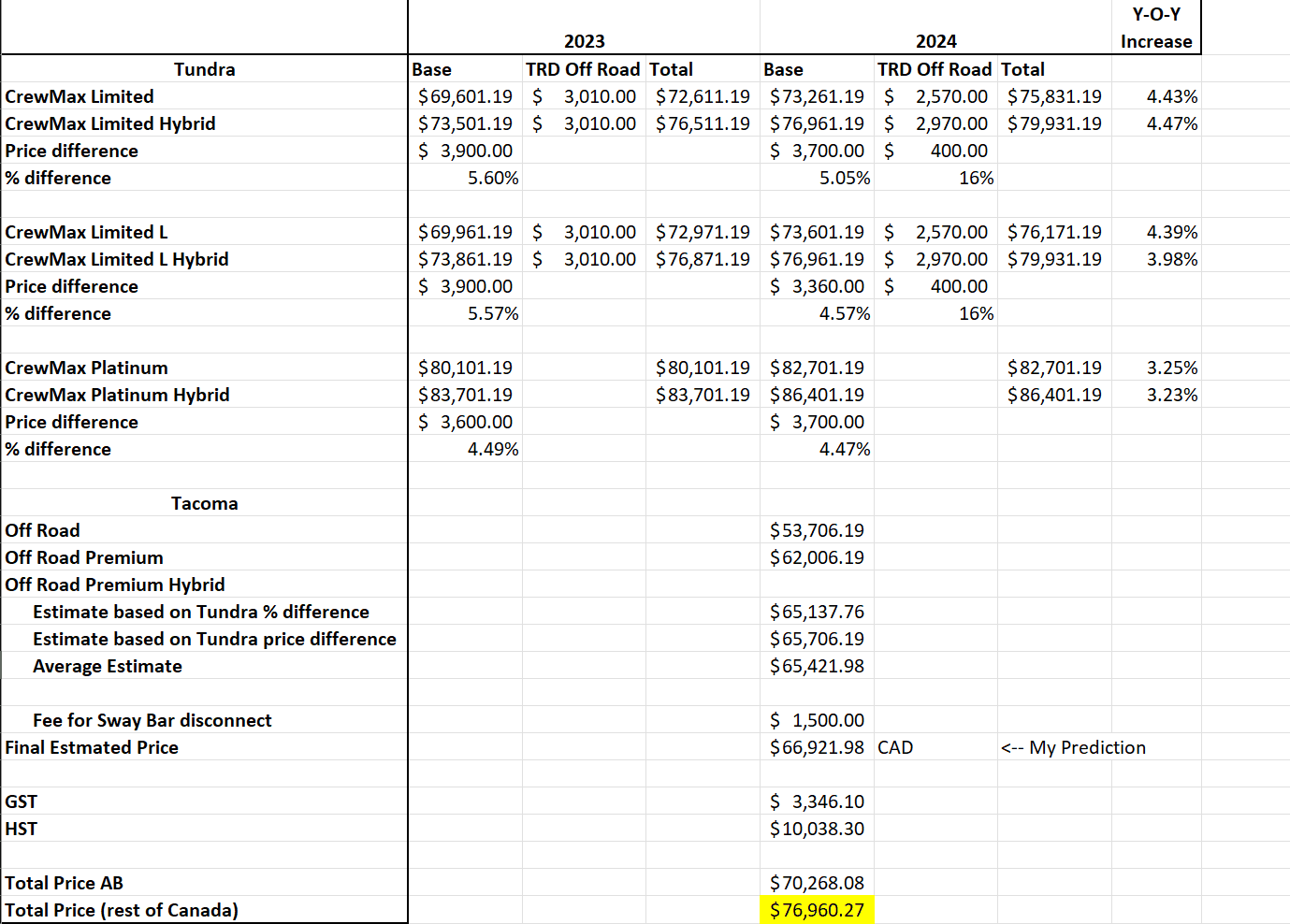The image size is (1290, 924).
Task: Select the 3.25% year-over-year cell
Action: tap(1171, 368)
